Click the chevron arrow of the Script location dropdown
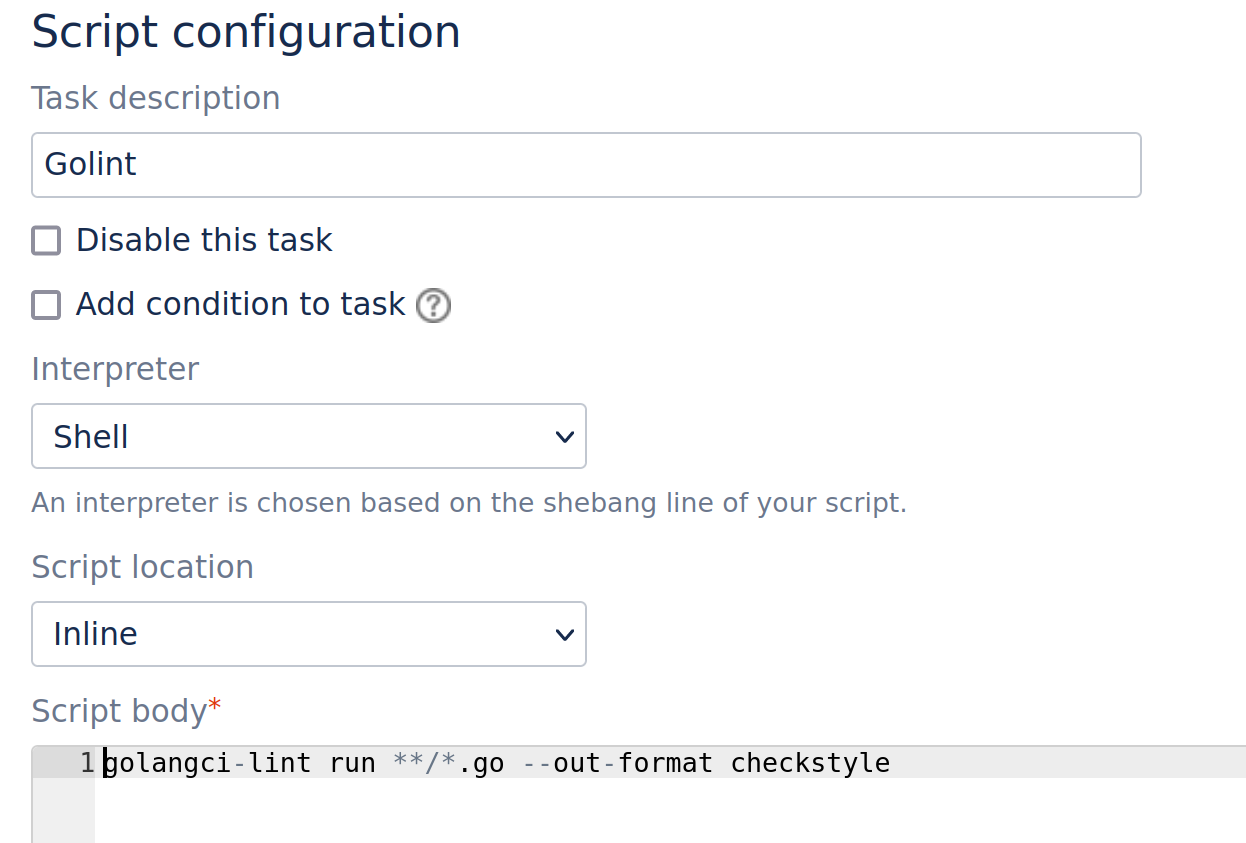Screen dimensions: 1246x843 tap(564, 635)
